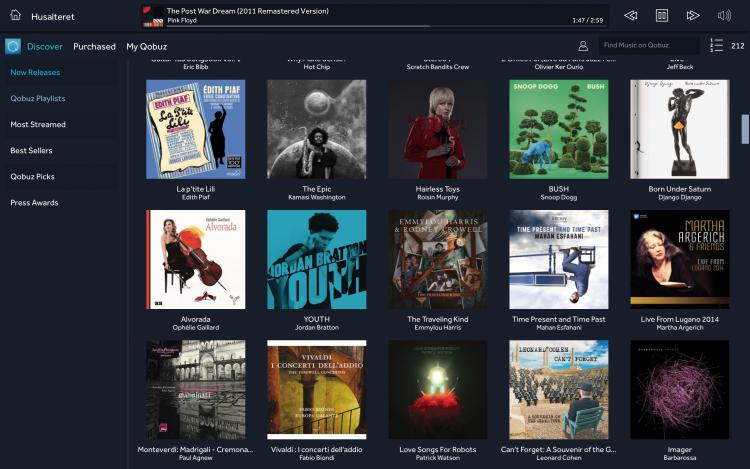
Task: Click the Paul Agnew artist name
Action: 196,458
